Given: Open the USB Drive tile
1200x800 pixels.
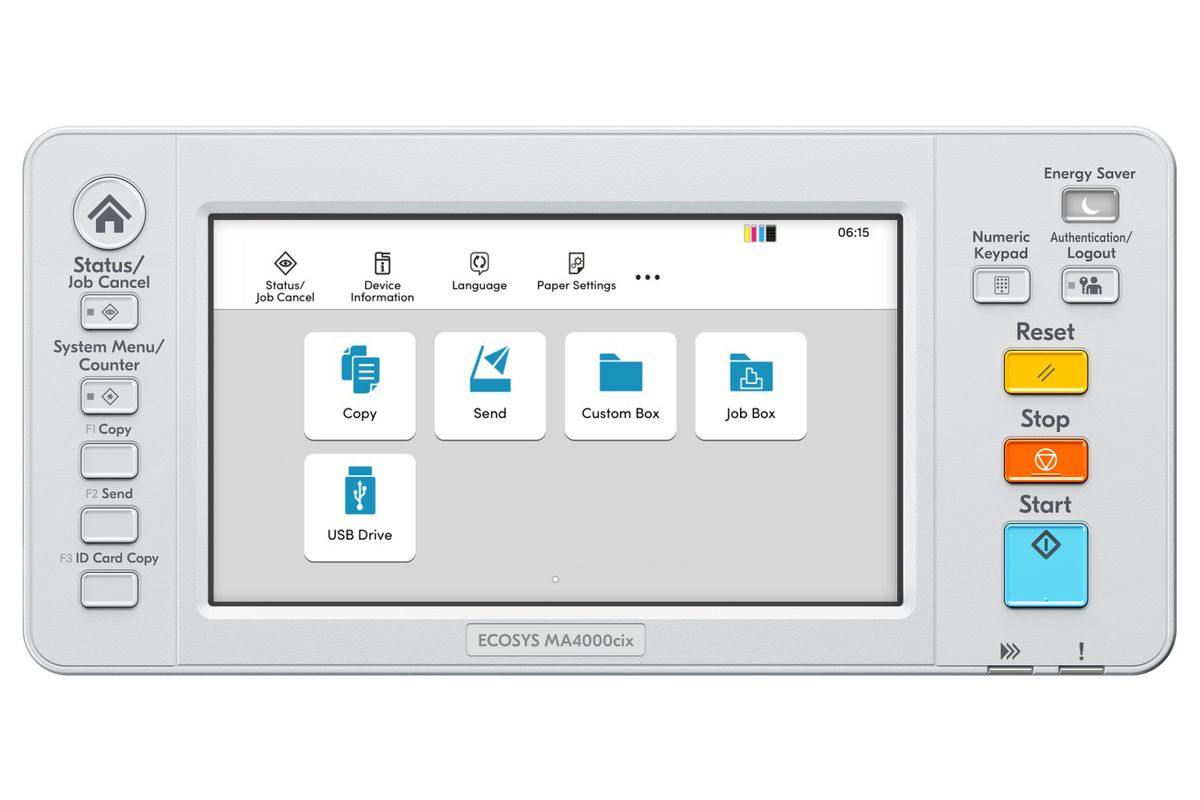Looking at the screenshot, I should (x=360, y=508).
